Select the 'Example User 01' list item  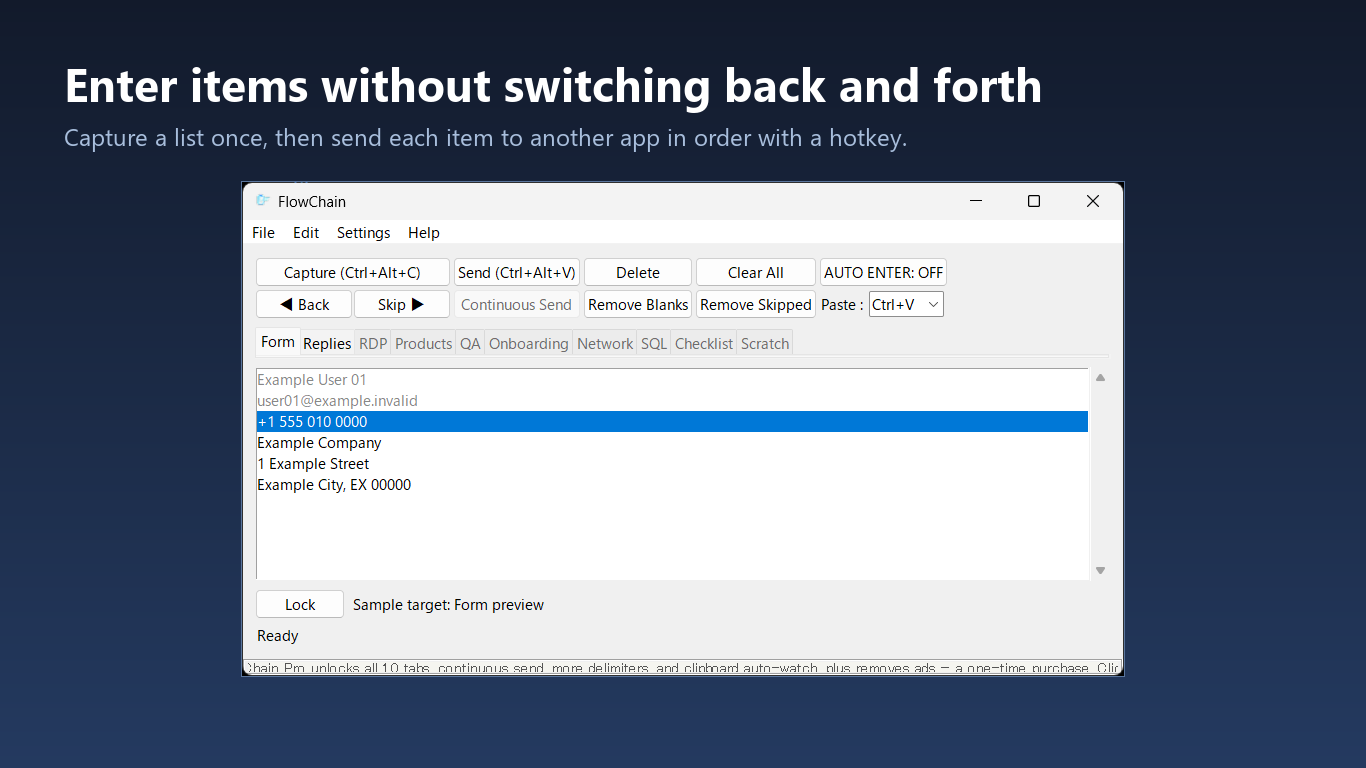(x=672, y=380)
